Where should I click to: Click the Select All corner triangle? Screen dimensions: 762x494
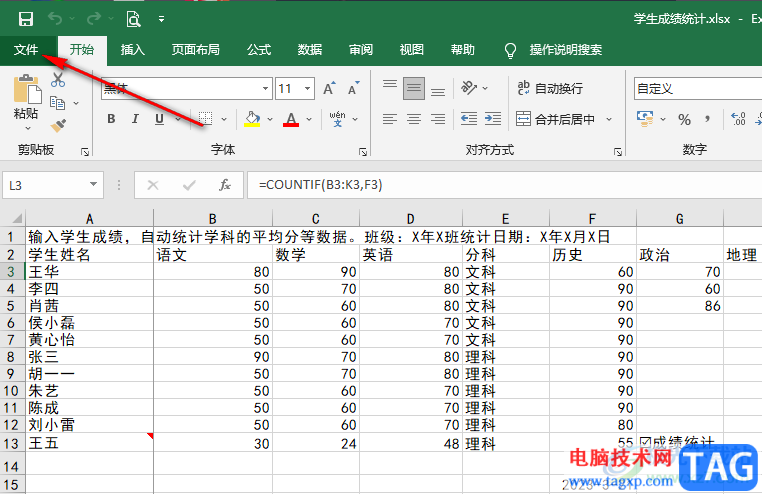click(x=16, y=218)
